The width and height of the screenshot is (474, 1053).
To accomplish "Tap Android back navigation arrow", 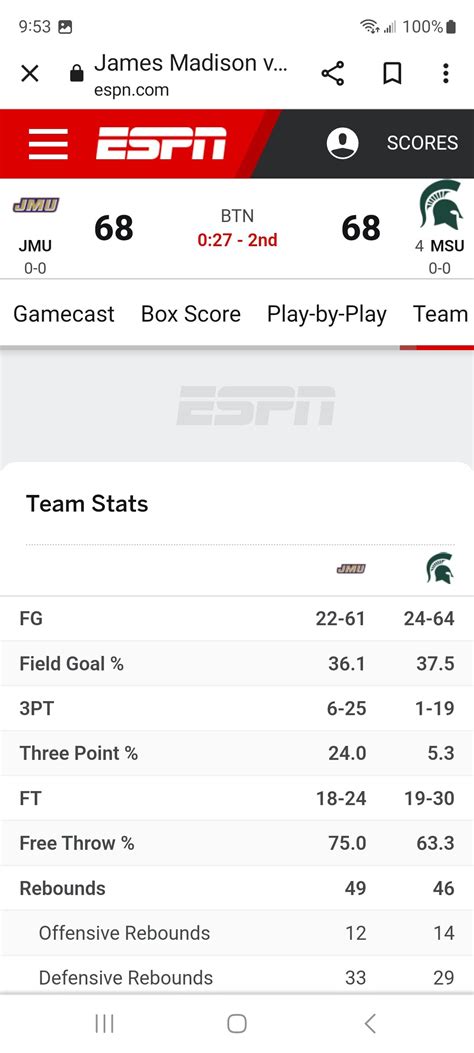I will click(x=370, y=1023).
